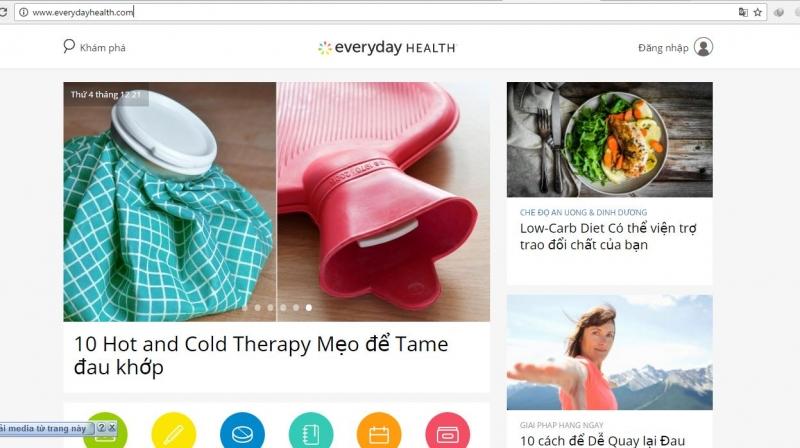800x448 pixels.
Task: Close the media download popup bar
Action: [x=112, y=428]
